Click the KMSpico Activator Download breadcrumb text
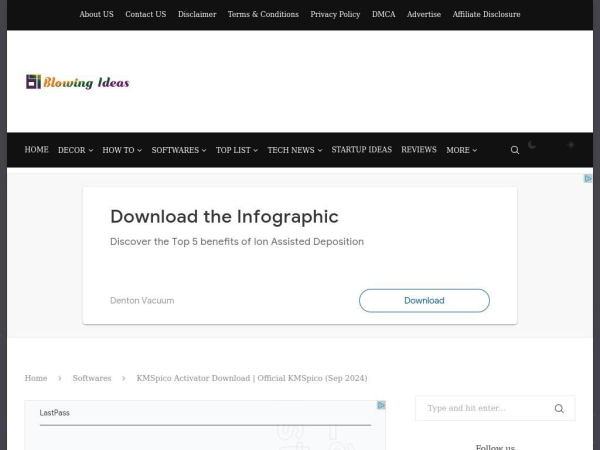600x450 pixels. point(252,378)
